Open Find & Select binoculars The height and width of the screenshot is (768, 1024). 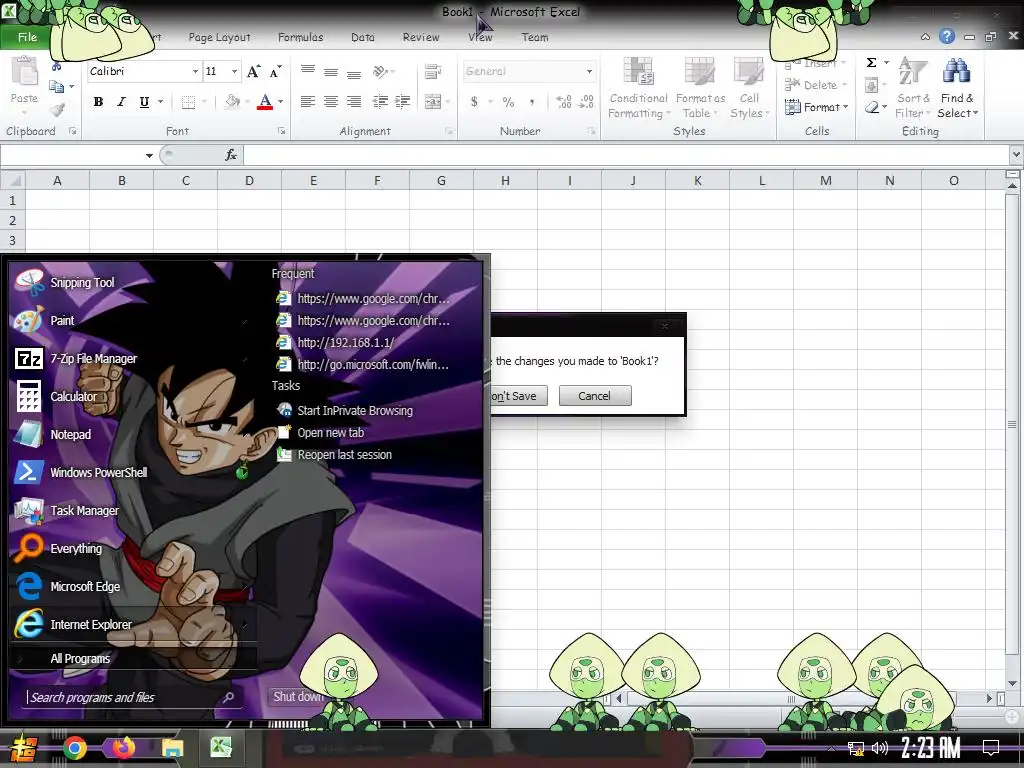957,88
